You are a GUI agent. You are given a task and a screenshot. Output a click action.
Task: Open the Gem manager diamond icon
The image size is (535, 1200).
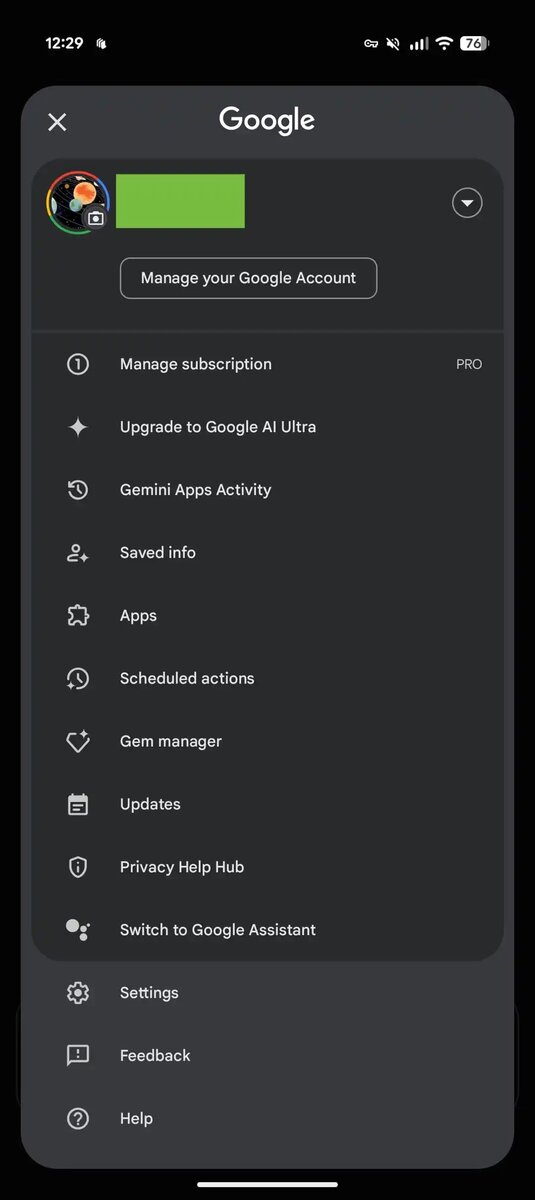[x=78, y=741]
